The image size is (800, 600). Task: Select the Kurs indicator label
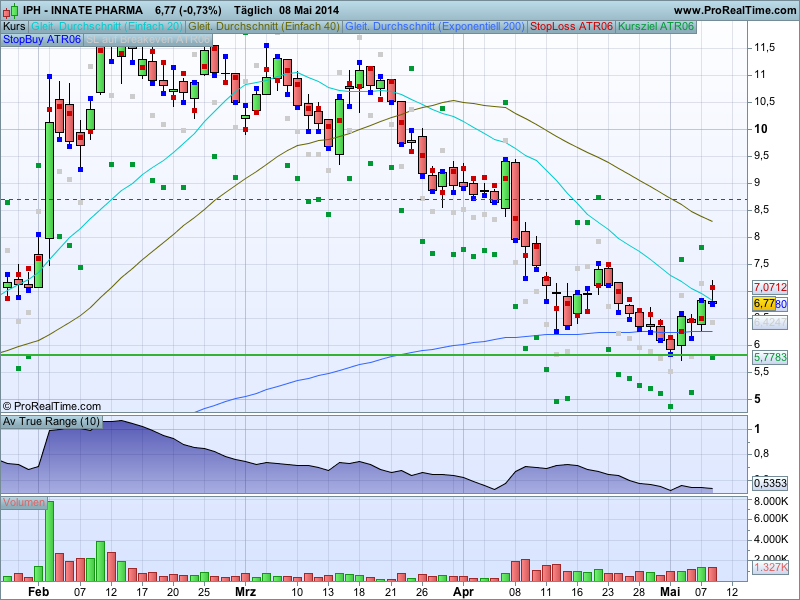(x=14, y=26)
